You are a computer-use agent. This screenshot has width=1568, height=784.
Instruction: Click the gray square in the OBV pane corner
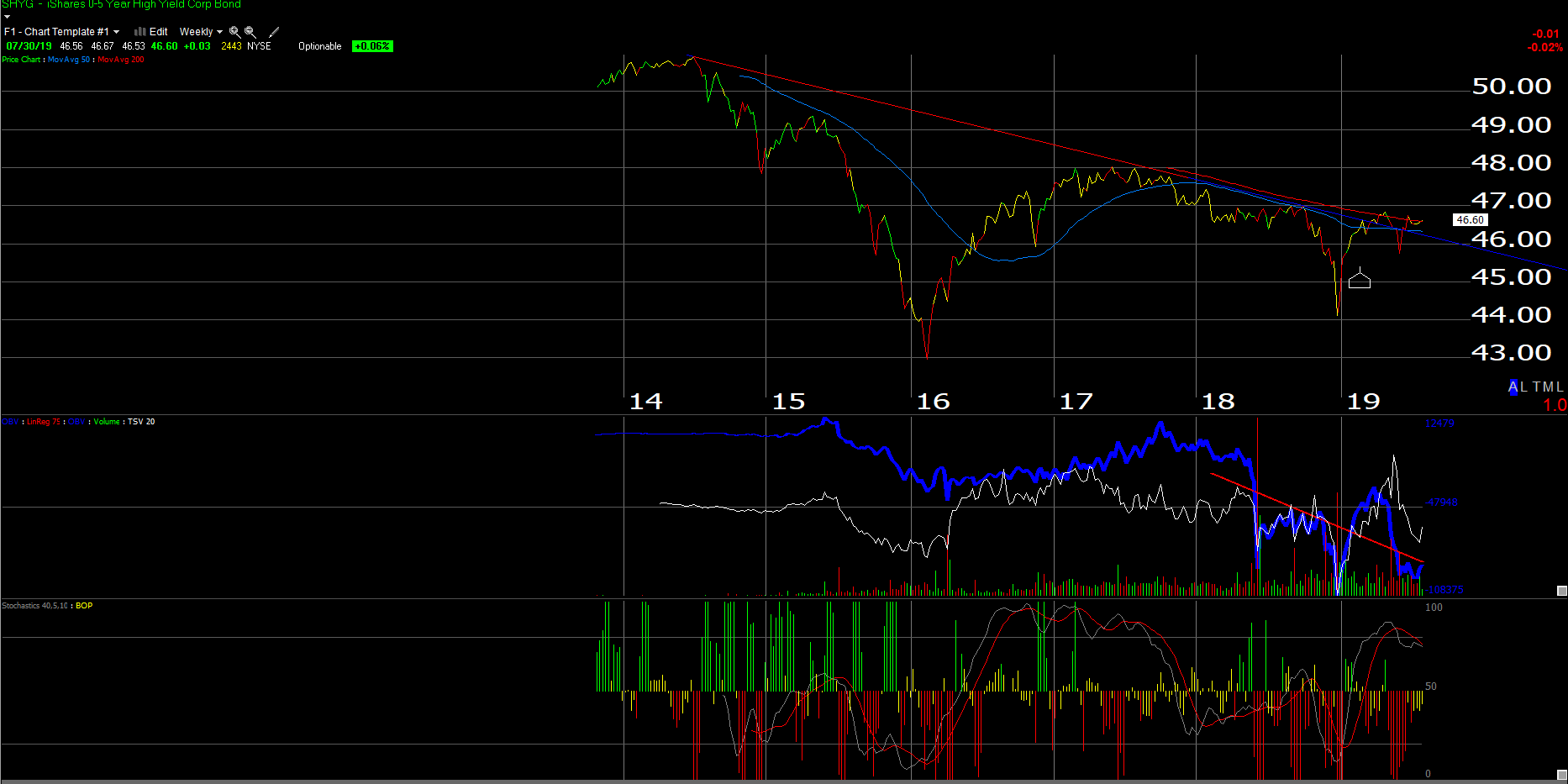pos(1562,591)
